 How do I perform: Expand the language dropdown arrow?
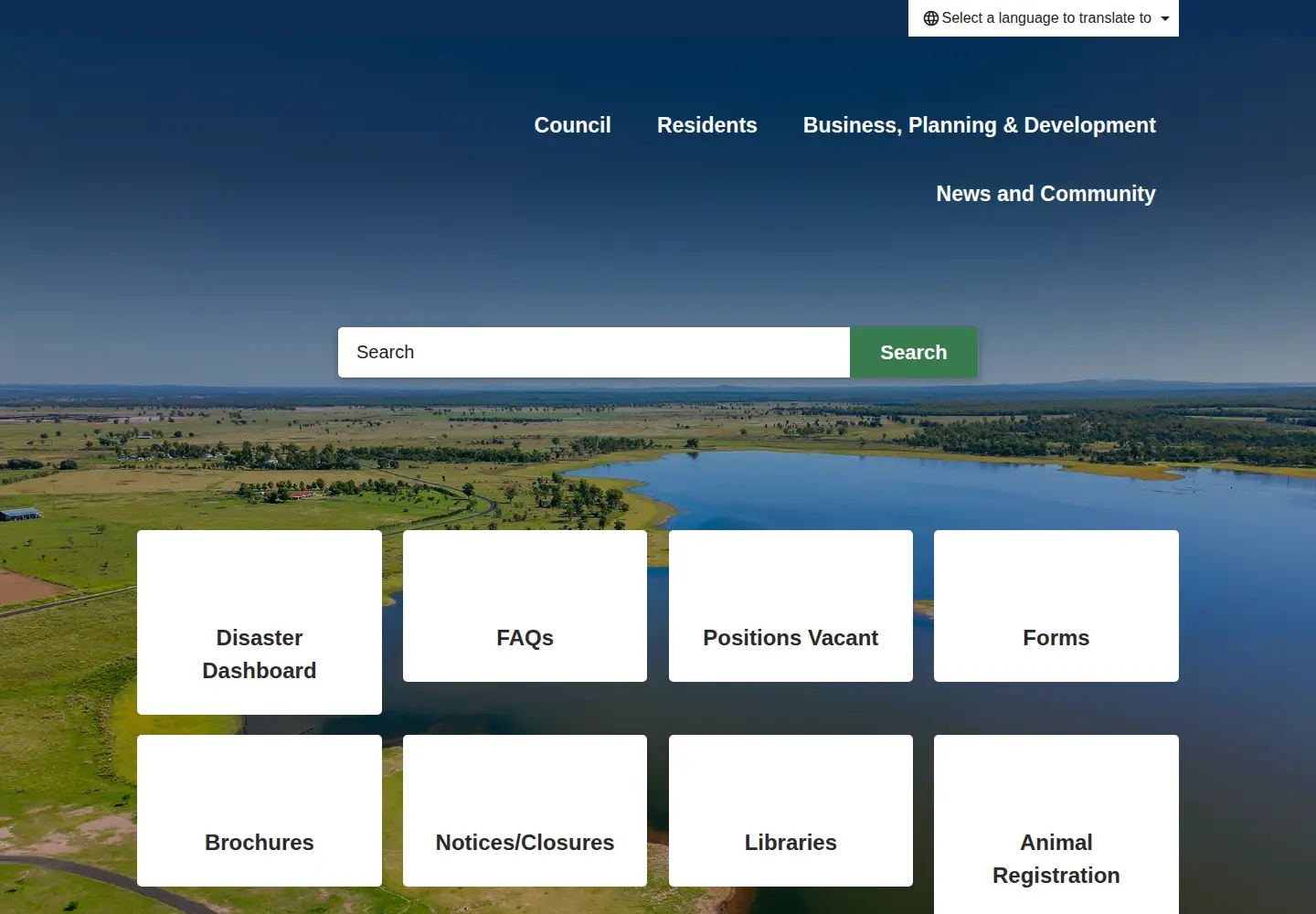click(x=1165, y=18)
